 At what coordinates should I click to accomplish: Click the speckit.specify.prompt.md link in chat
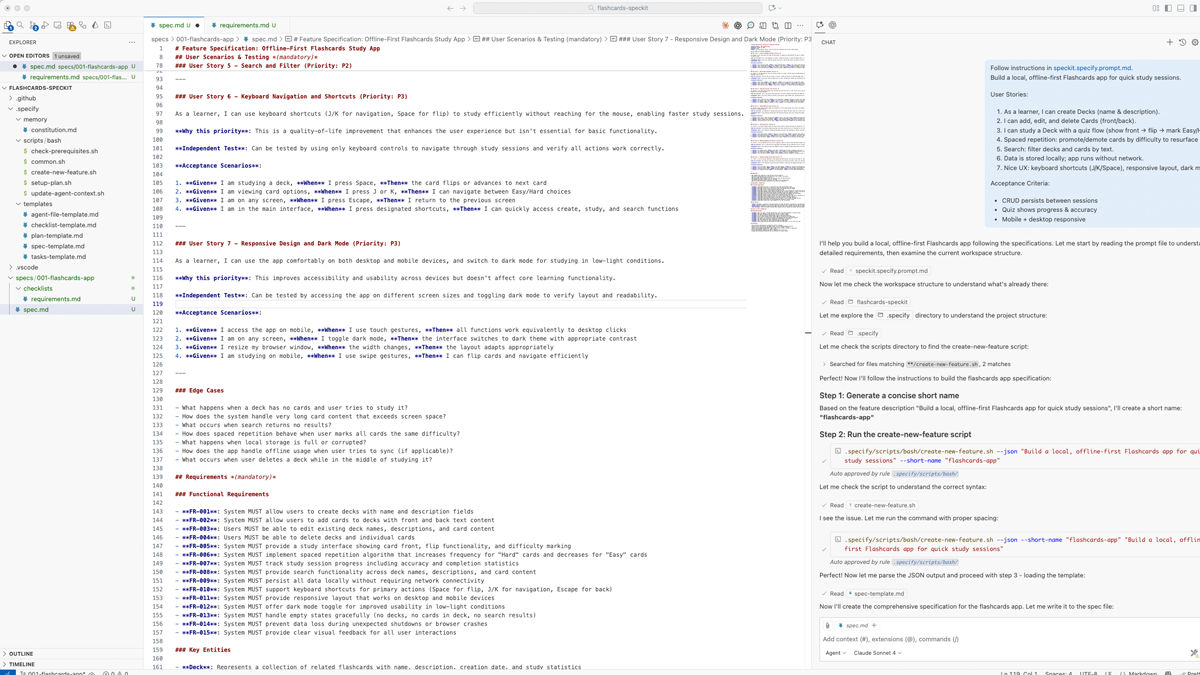point(1092,68)
